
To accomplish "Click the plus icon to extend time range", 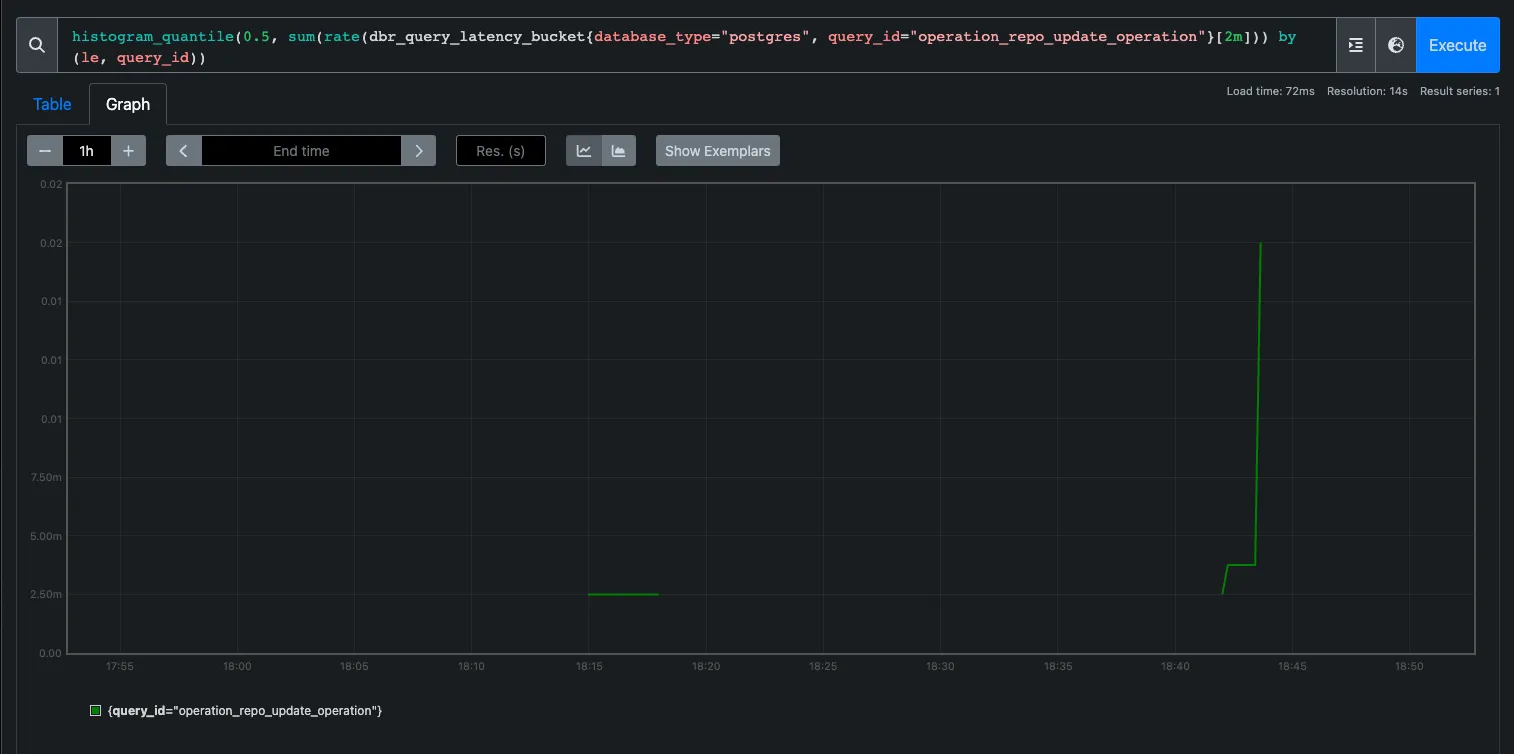I will pos(128,150).
